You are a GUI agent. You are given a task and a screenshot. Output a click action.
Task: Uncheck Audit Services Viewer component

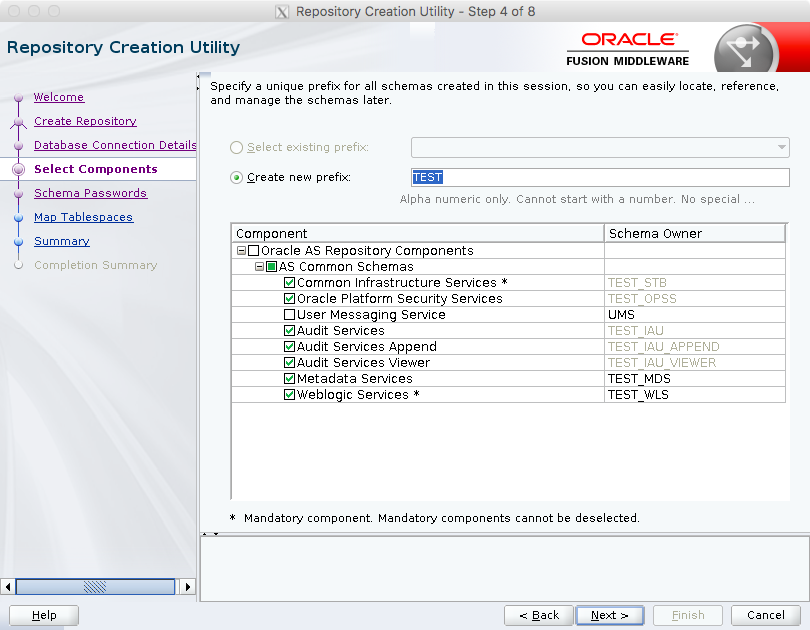pos(290,362)
